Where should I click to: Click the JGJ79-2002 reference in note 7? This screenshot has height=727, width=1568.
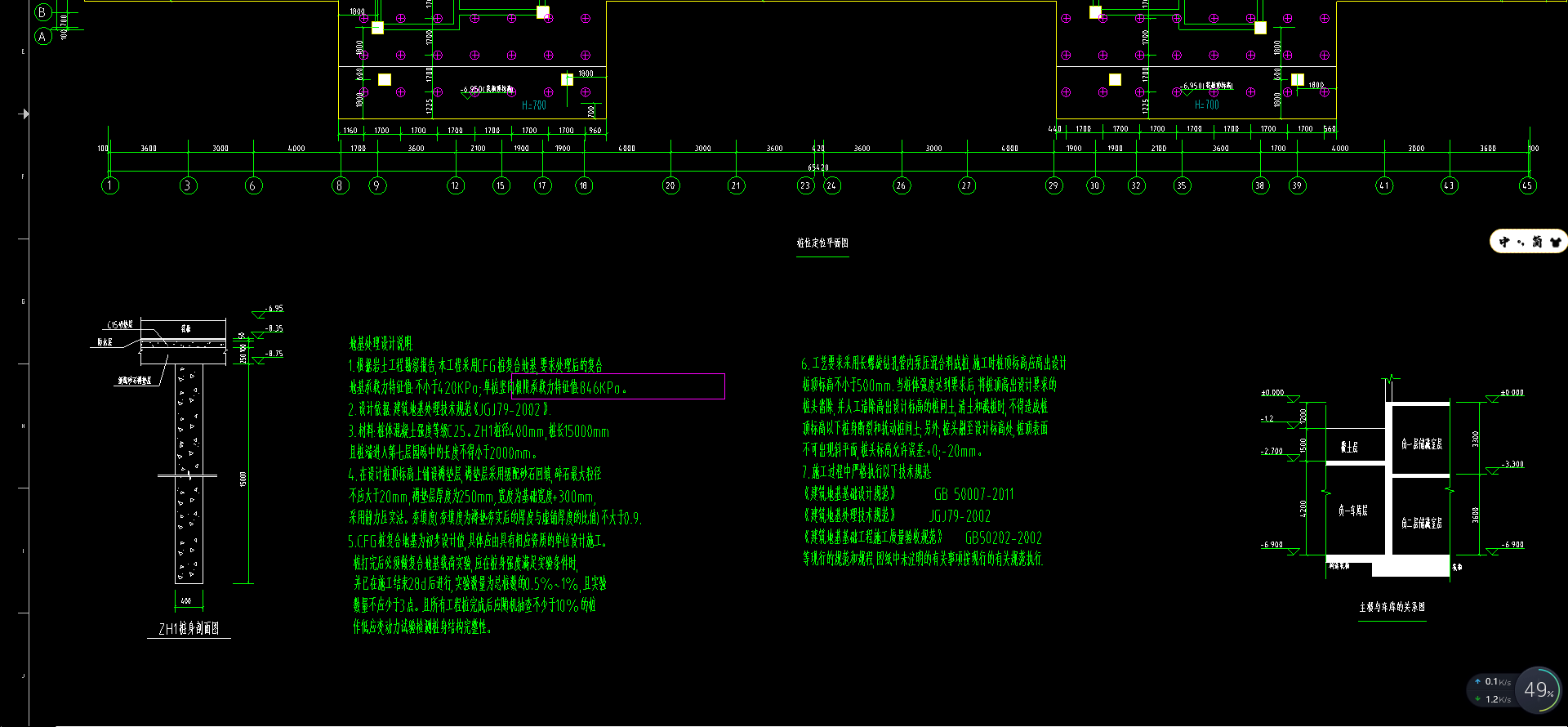coord(960,516)
